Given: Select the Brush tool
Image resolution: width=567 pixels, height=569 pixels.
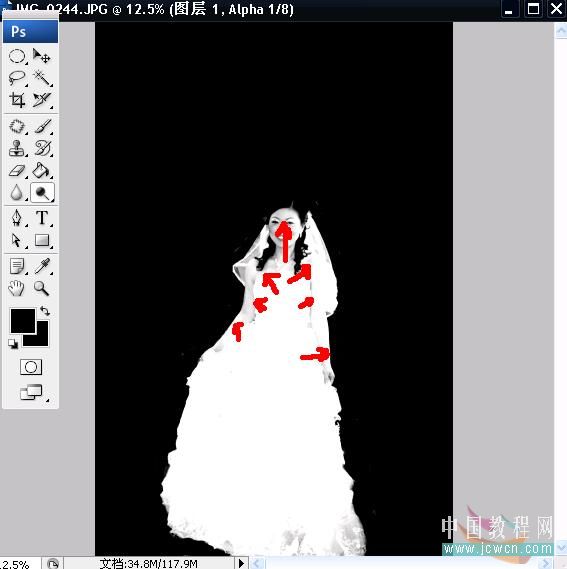Looking at the screenshot, I should [42, 127].
